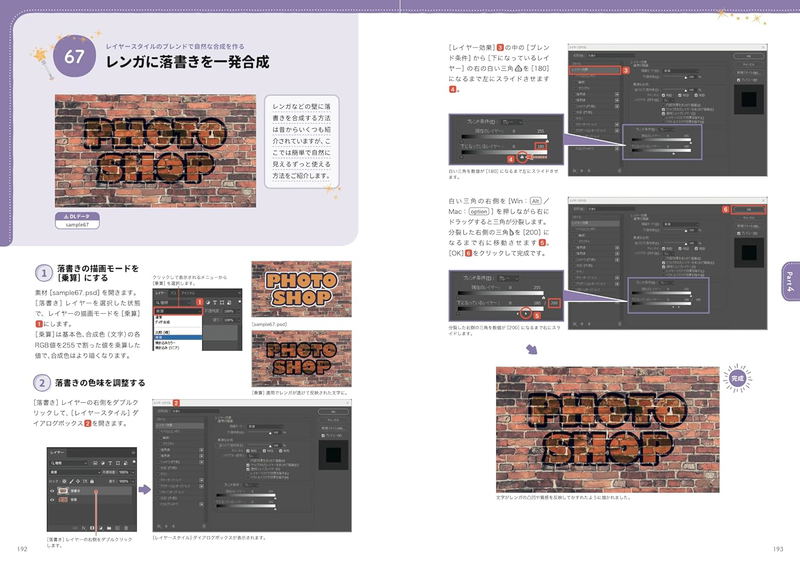Click add layer mask icon at panel bottom
Viewport: 800px width, 565px height.
(92, 528)
